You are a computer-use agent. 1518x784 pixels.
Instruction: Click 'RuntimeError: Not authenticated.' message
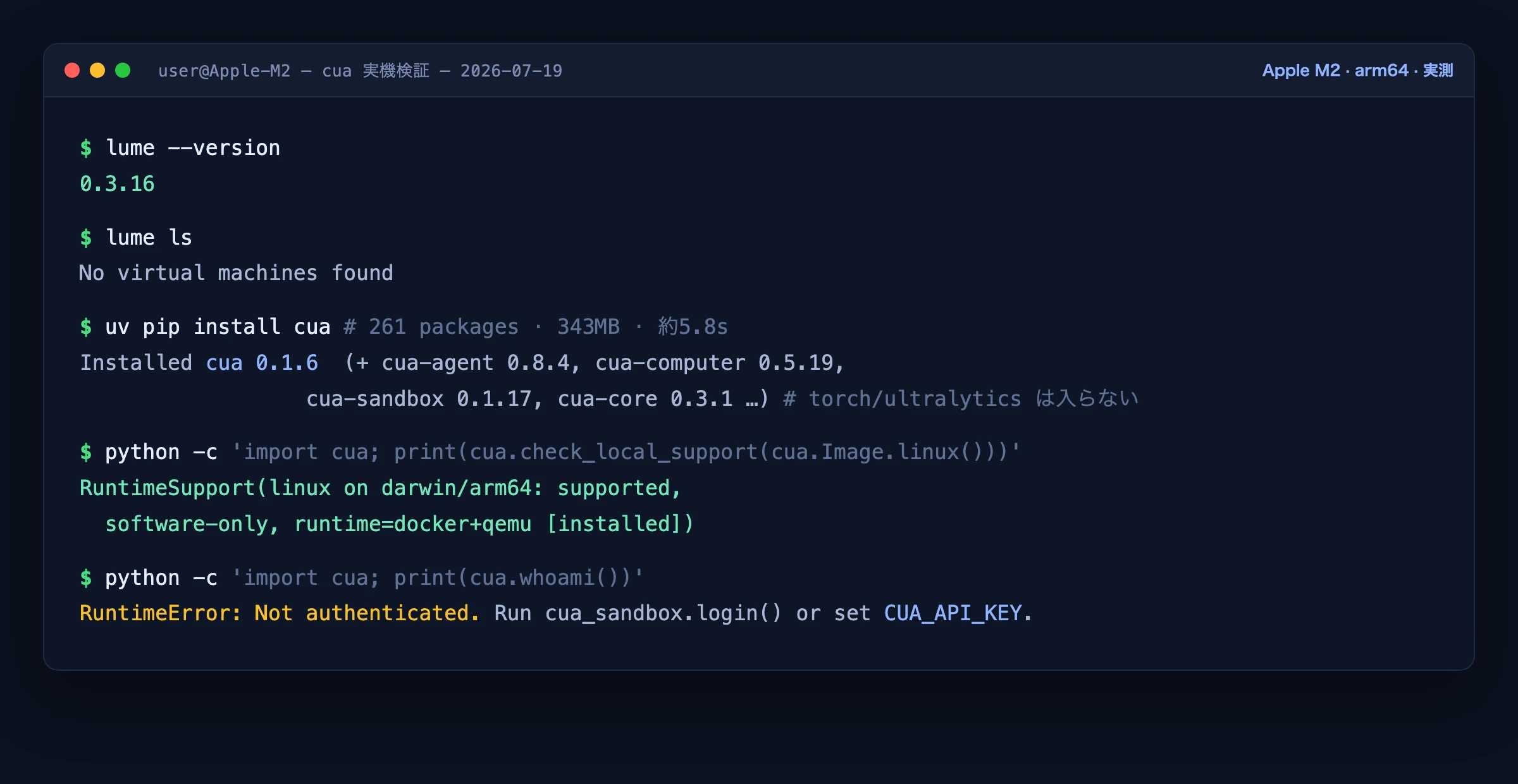pos(280,613)
